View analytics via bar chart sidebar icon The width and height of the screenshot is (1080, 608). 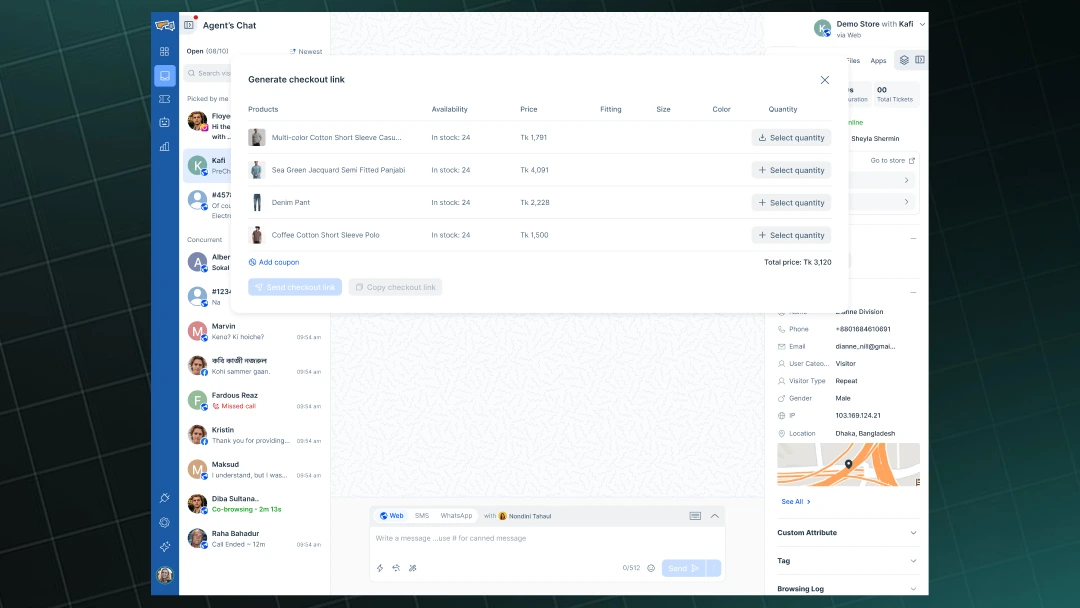tap(164, 146)
